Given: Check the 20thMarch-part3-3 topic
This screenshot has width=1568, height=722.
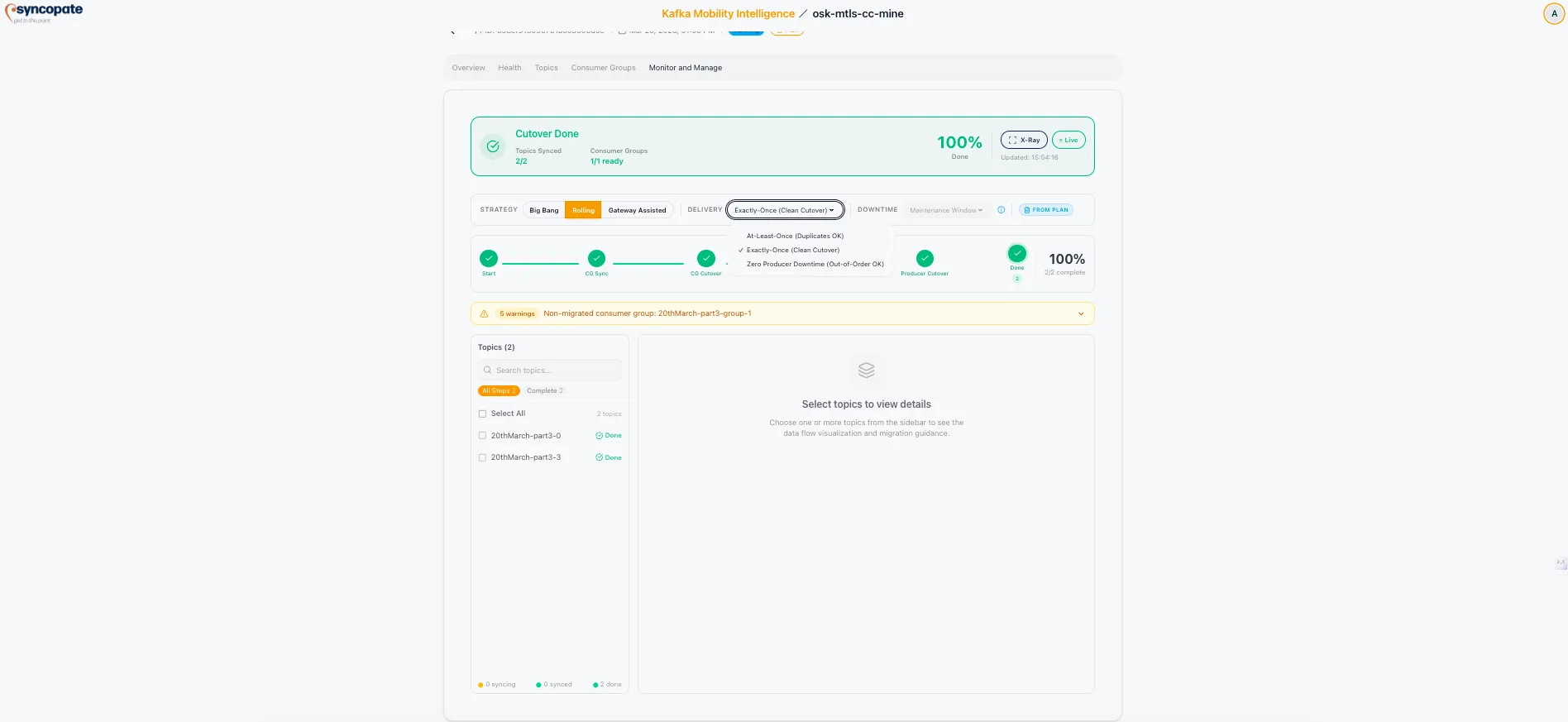Looking at the screenshot, I should pyautogui.click(x=482, y=457).
